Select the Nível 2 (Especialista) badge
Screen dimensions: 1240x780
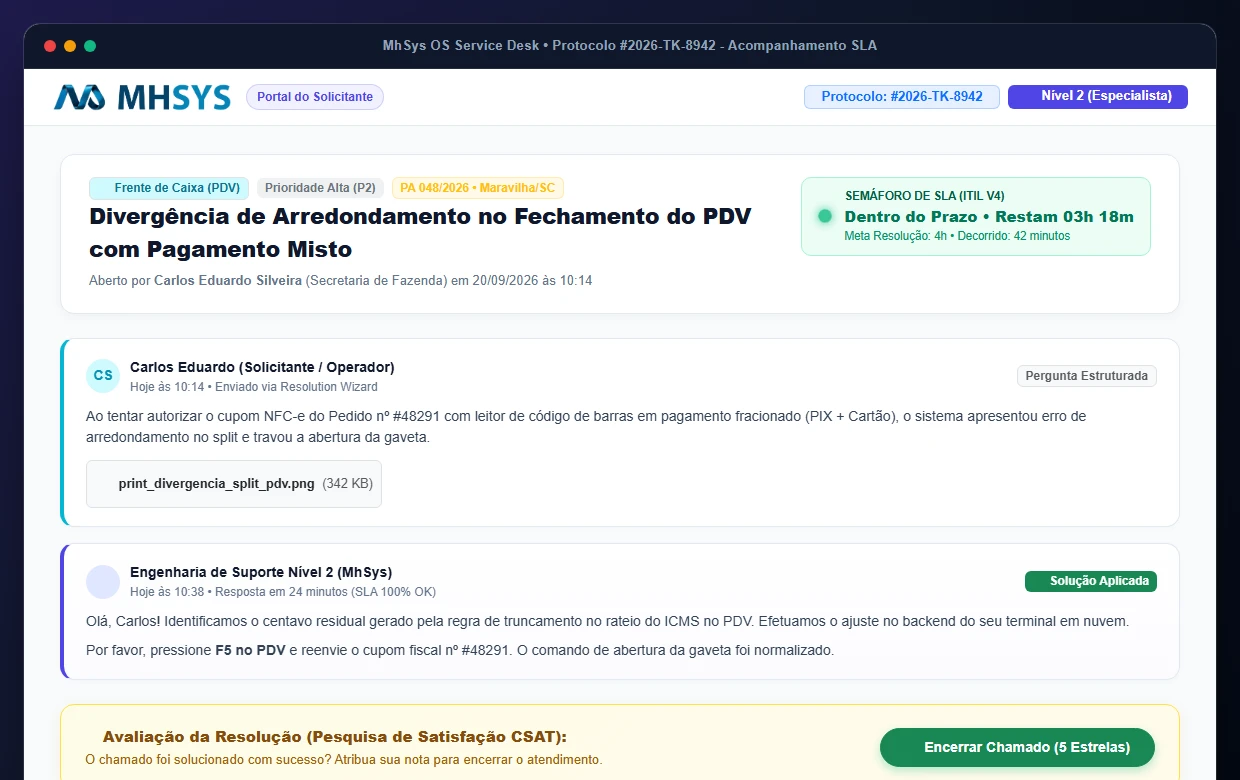point(1098,97)
